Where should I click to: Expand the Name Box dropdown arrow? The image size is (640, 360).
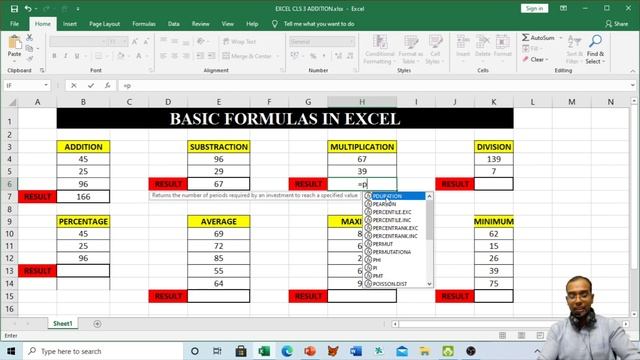[46, 85]
